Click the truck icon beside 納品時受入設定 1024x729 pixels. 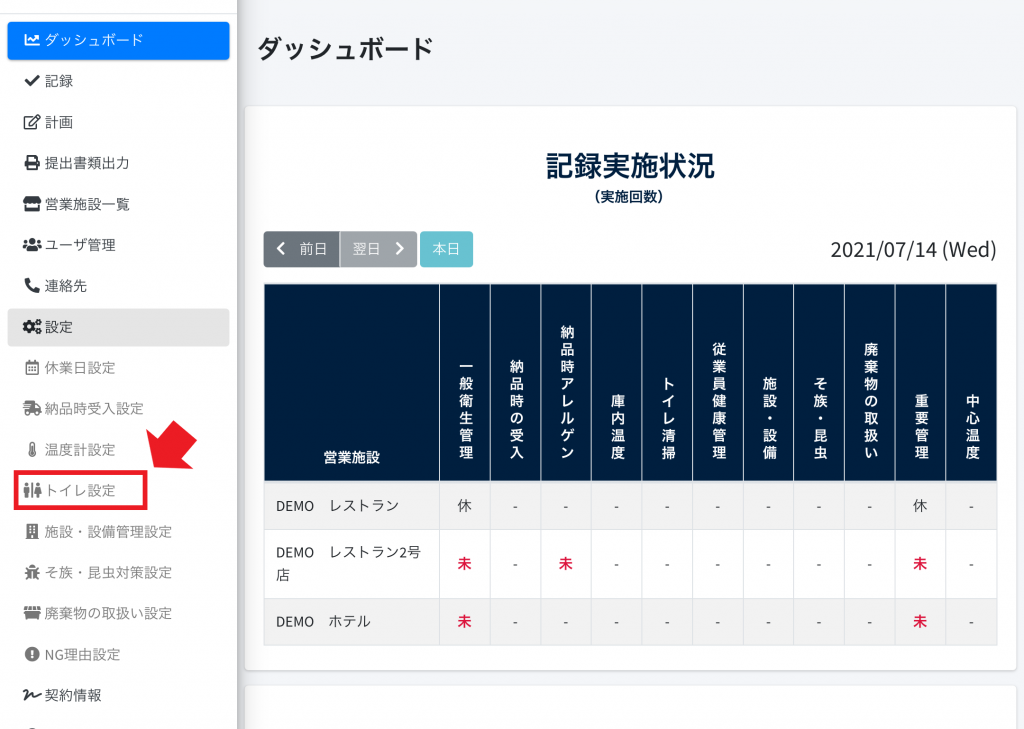(x=31, y=408)
